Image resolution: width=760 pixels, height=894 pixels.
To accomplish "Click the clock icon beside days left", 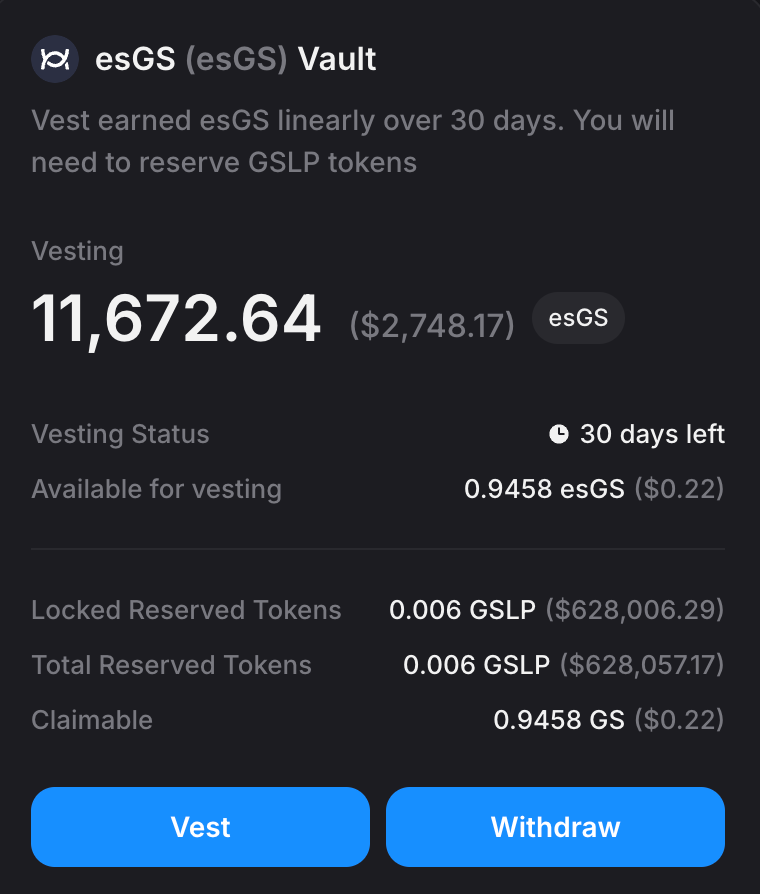I will pos(559,435).
